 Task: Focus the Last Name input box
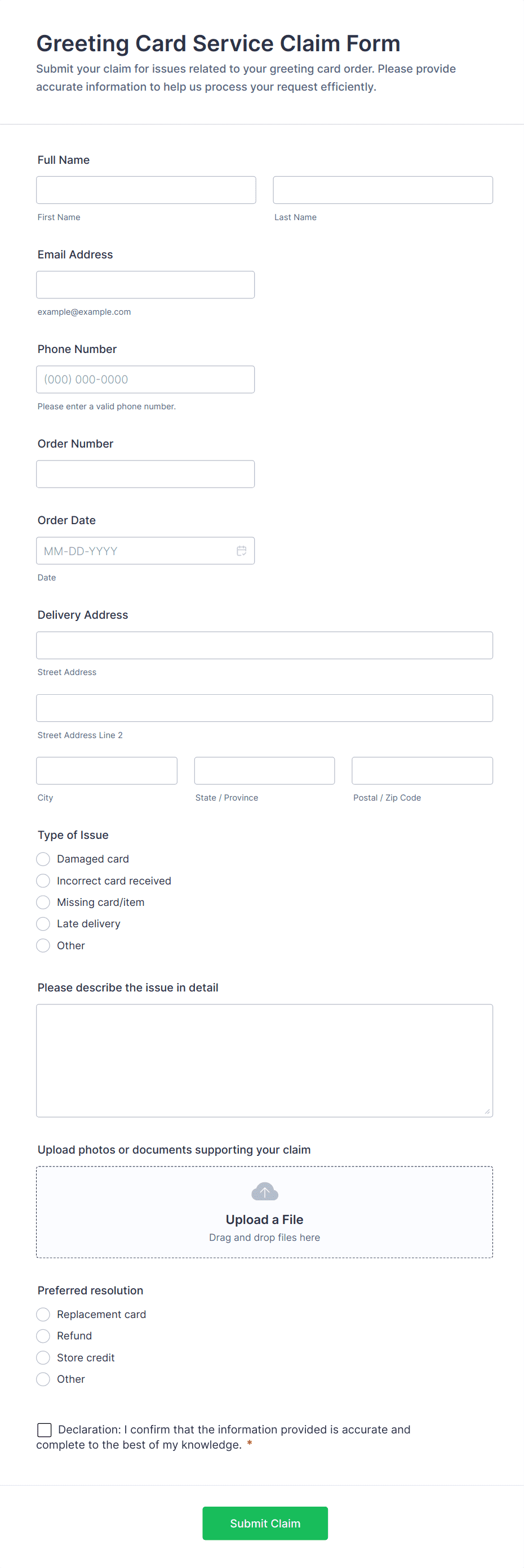click(383, 190)
